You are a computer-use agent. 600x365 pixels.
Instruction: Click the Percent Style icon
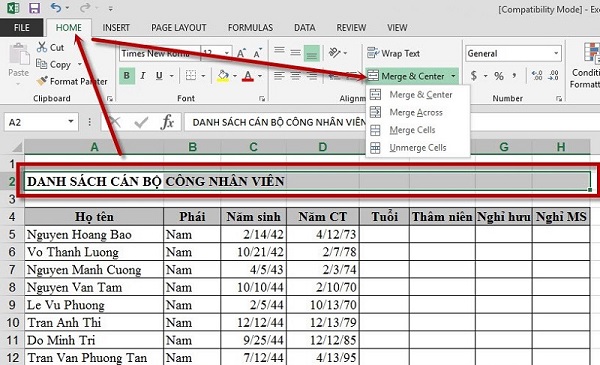click(499, 76)
